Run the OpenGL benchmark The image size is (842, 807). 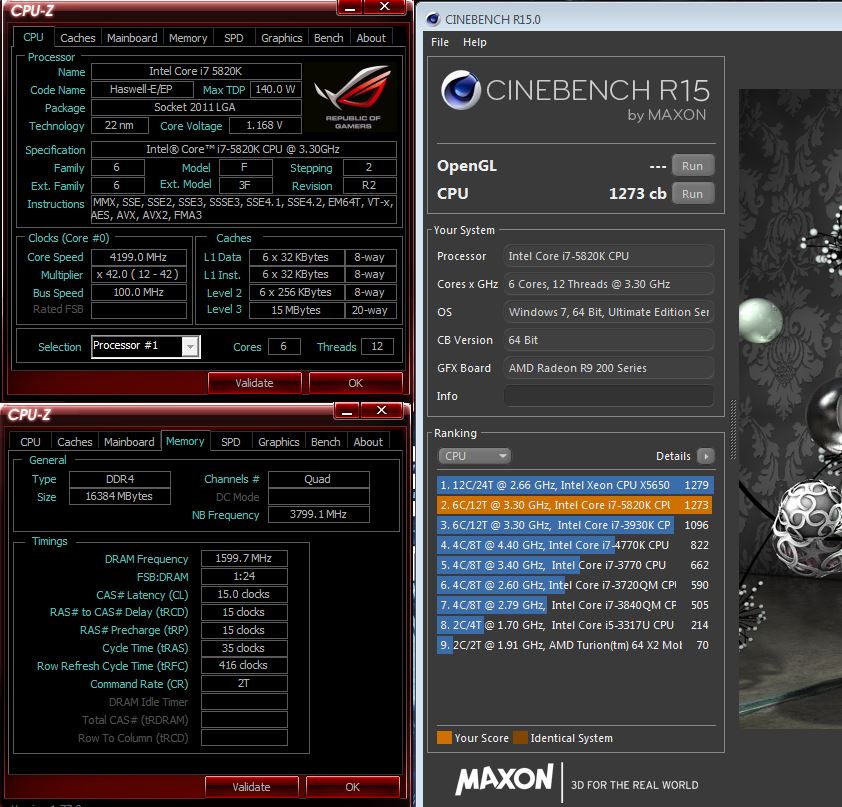pyautogui.click(x=692, y=166)
